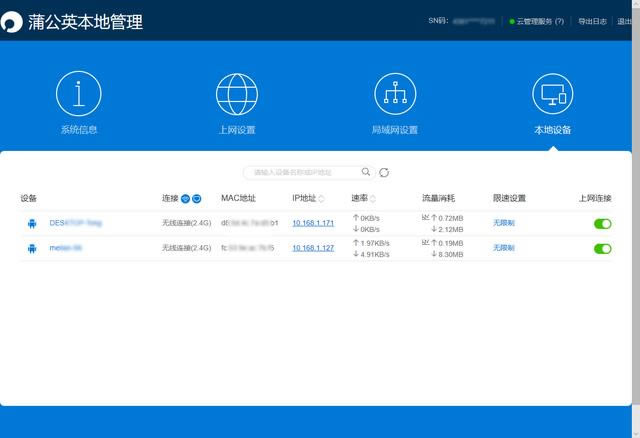Sort devices by IP地址 column arrow
This screenshot has height=438, width=640.
tap(321, 199)
